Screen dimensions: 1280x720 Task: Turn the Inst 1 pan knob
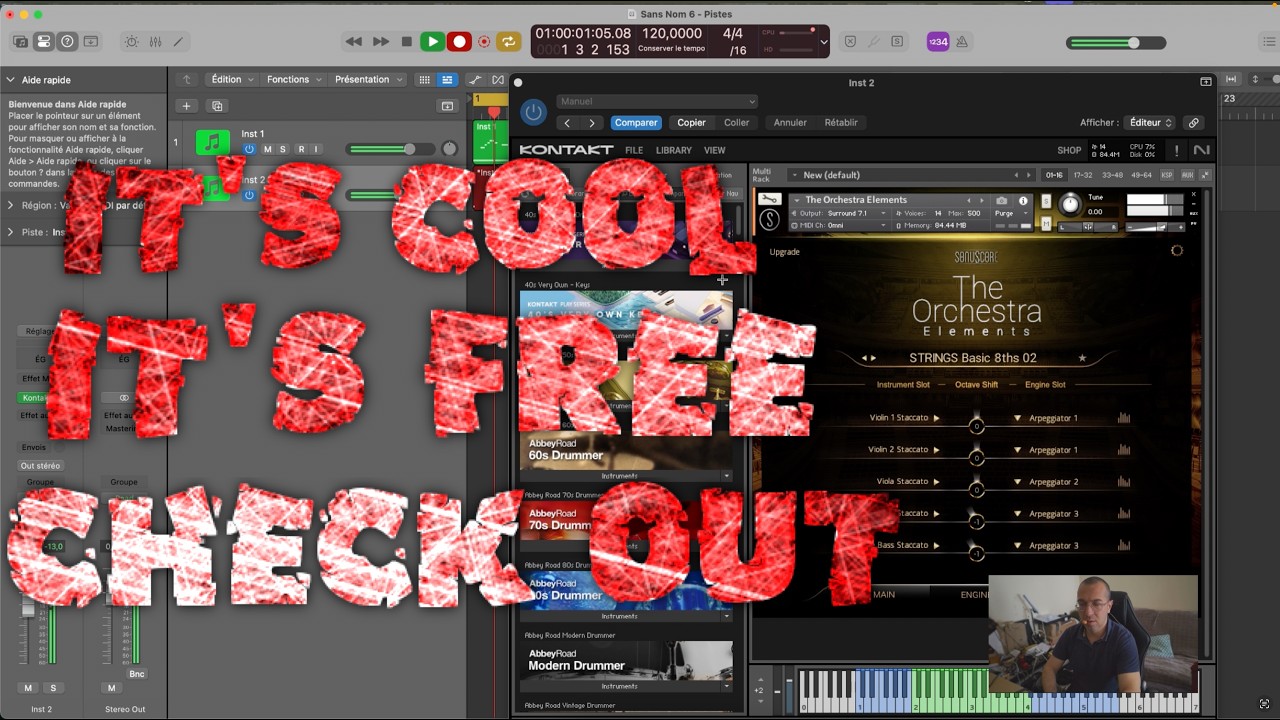449,149
